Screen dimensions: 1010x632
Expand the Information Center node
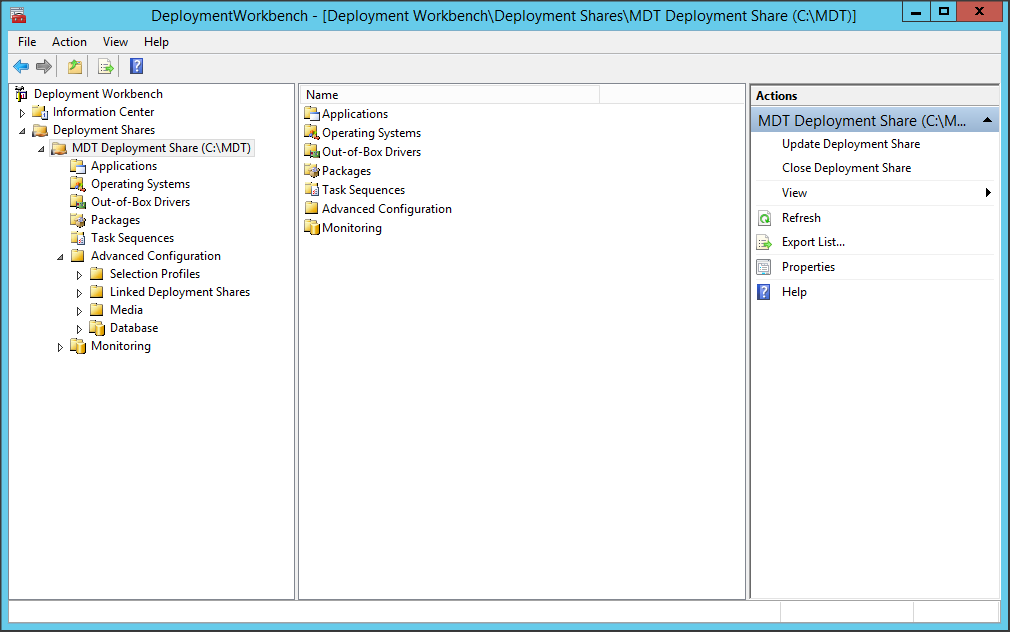(23, 113)
